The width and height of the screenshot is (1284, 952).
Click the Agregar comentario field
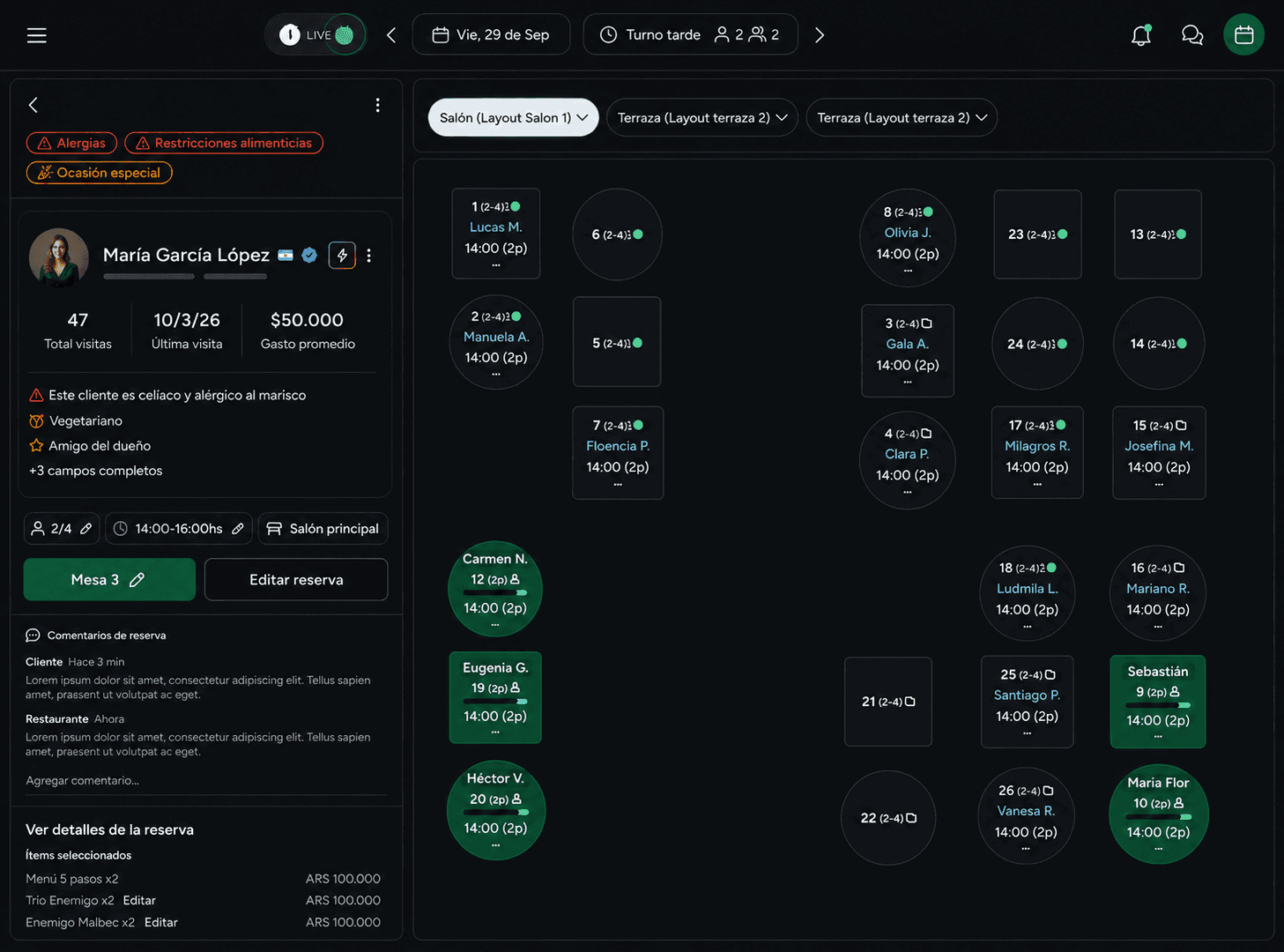click(206, 781)
